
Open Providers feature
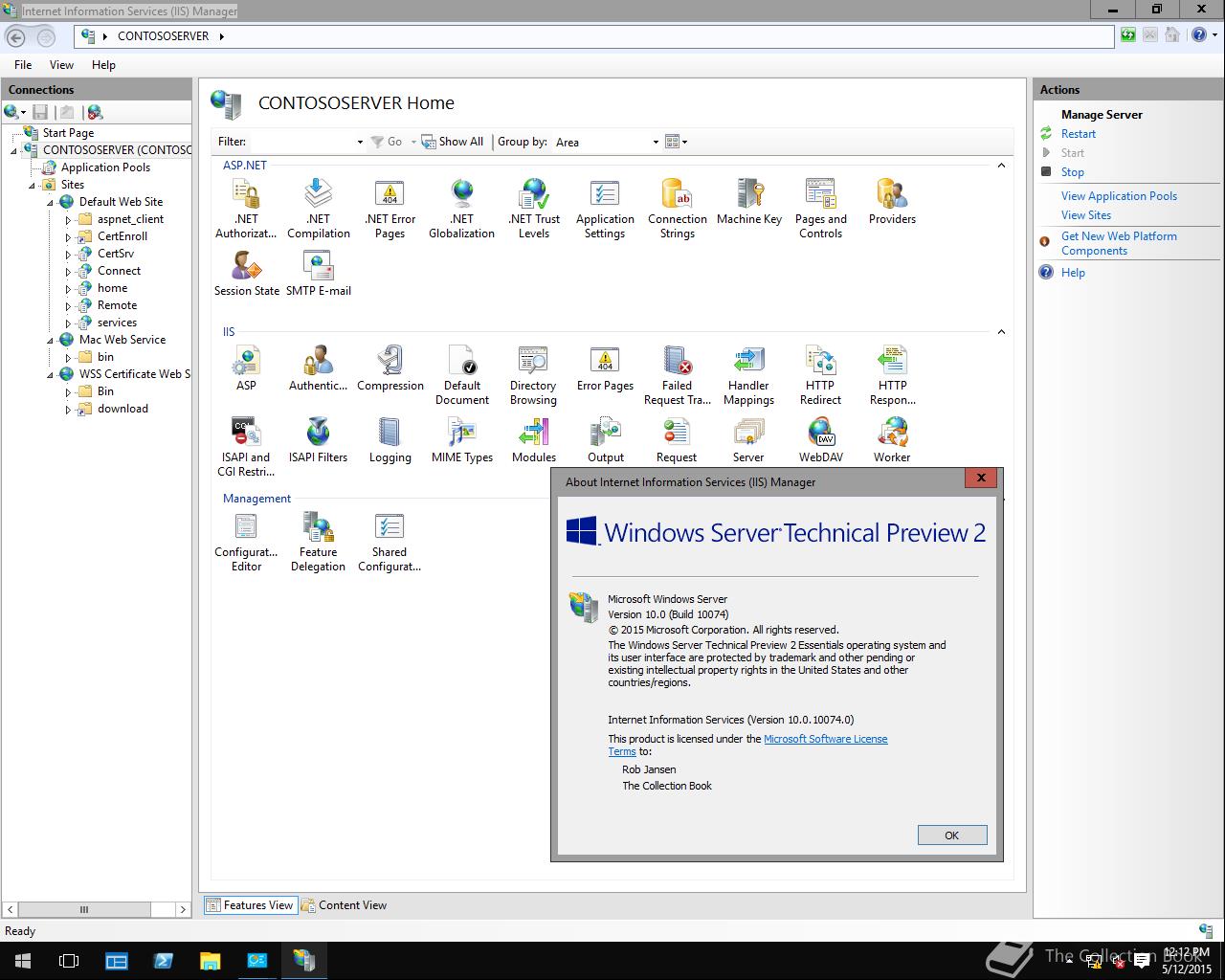click(892, 202)
